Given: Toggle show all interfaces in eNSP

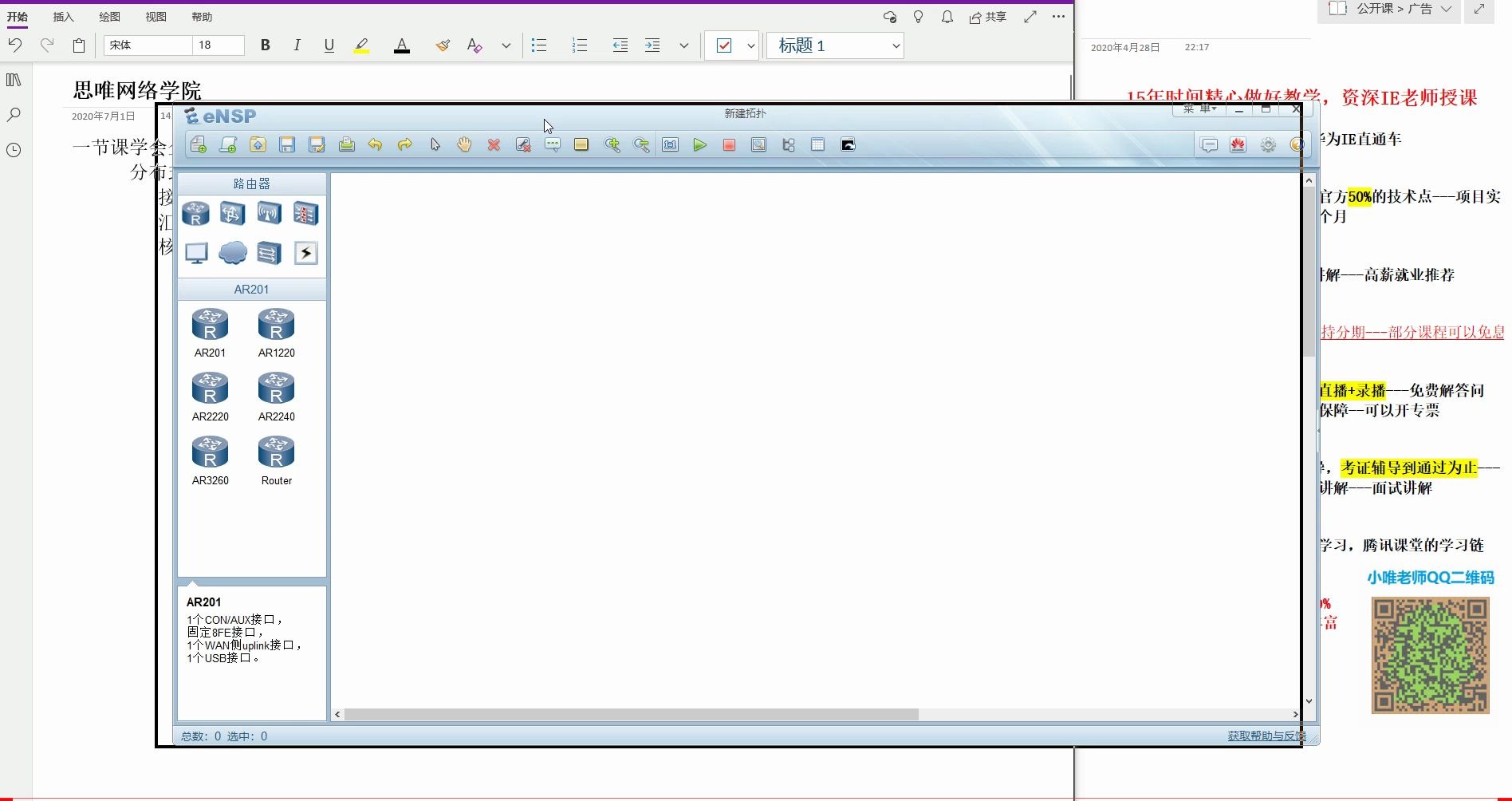Looking at the screenshot, I should [x=789, y=144].
